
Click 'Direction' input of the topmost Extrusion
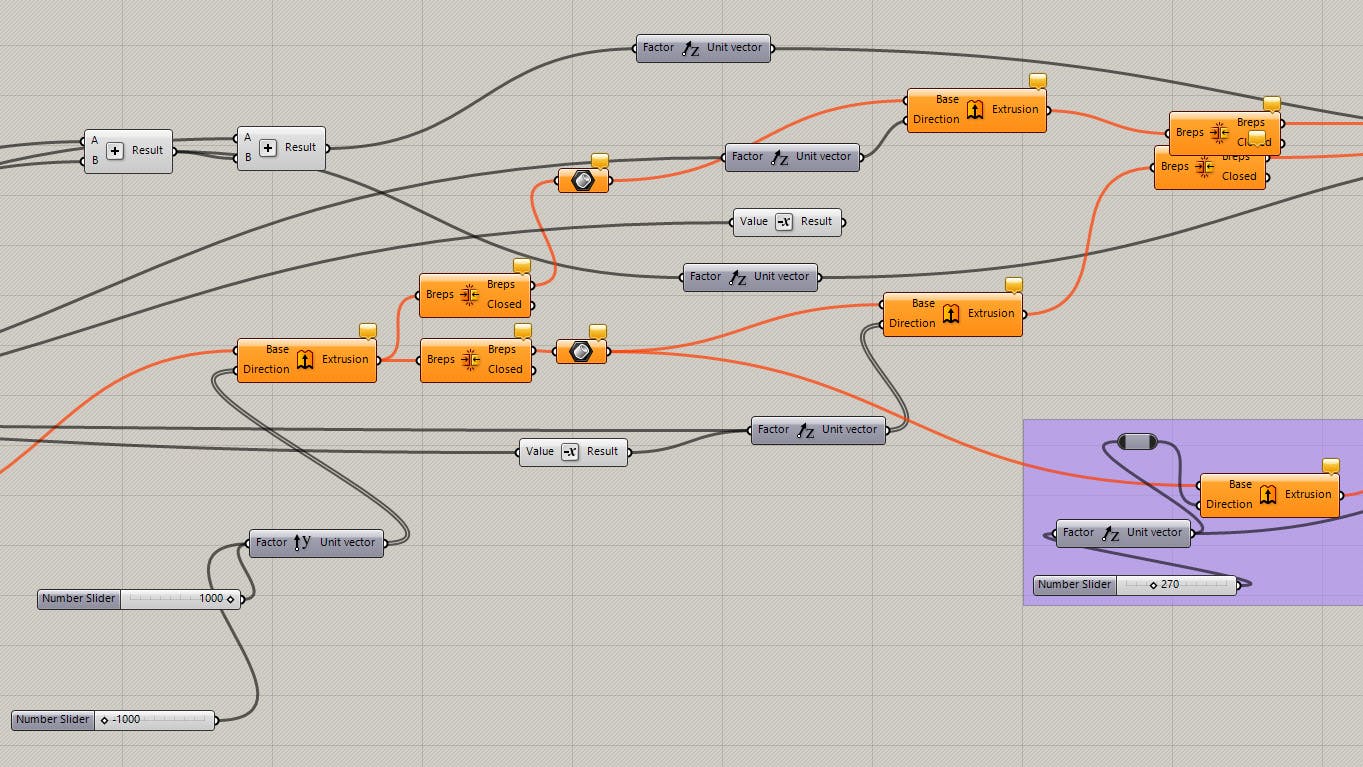click(936, 119)
